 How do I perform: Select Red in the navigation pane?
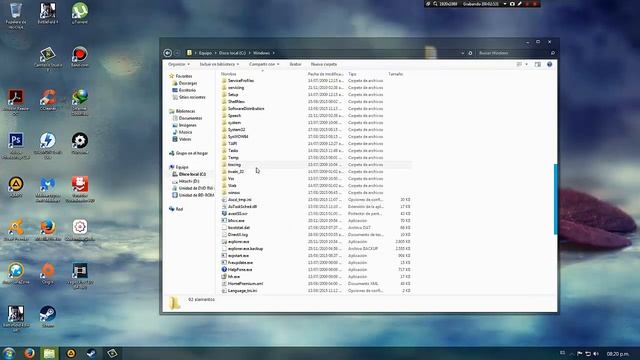coord(179,209)
